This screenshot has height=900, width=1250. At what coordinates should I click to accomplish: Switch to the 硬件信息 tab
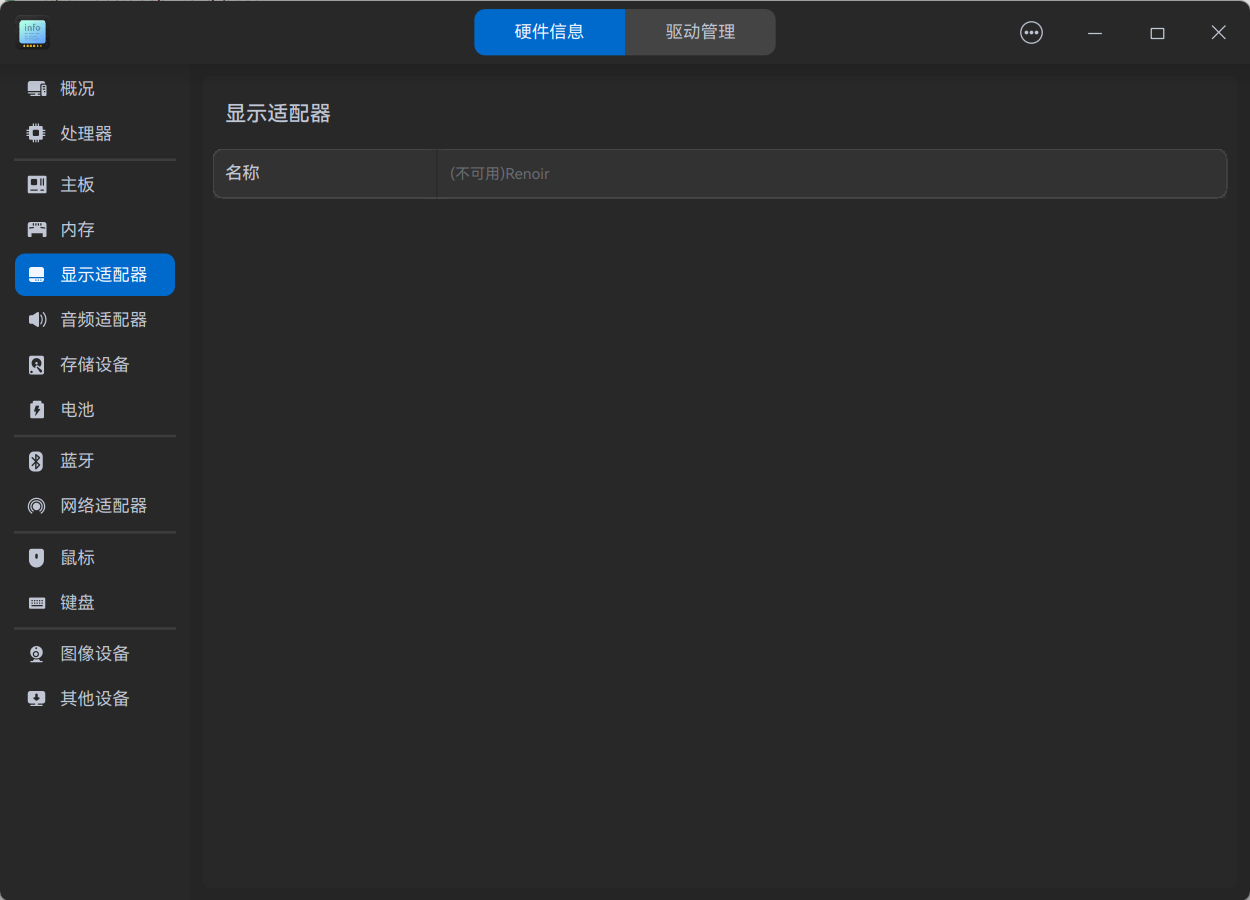point(550,32)
